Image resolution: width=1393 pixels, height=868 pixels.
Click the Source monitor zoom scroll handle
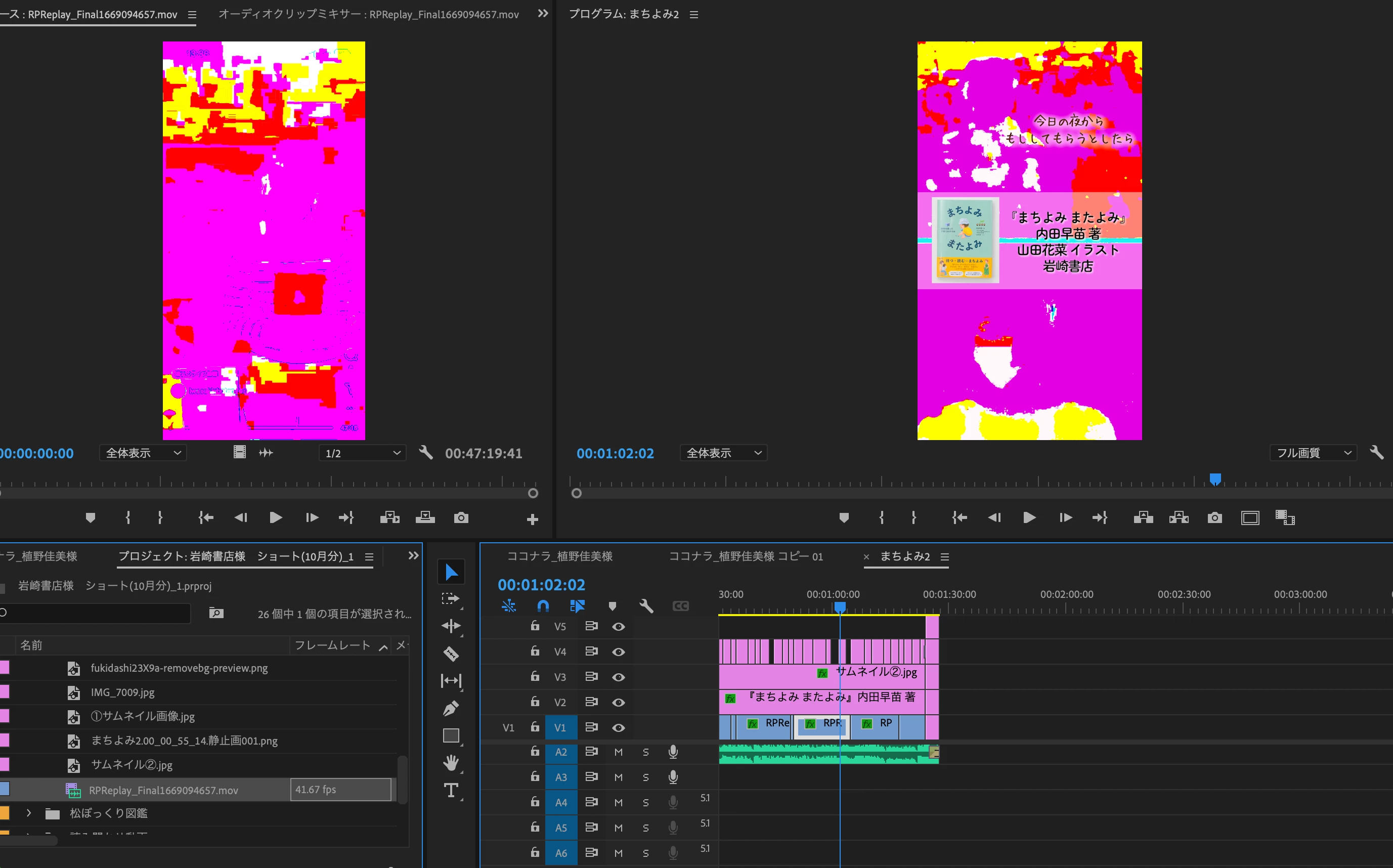point(533,493)
